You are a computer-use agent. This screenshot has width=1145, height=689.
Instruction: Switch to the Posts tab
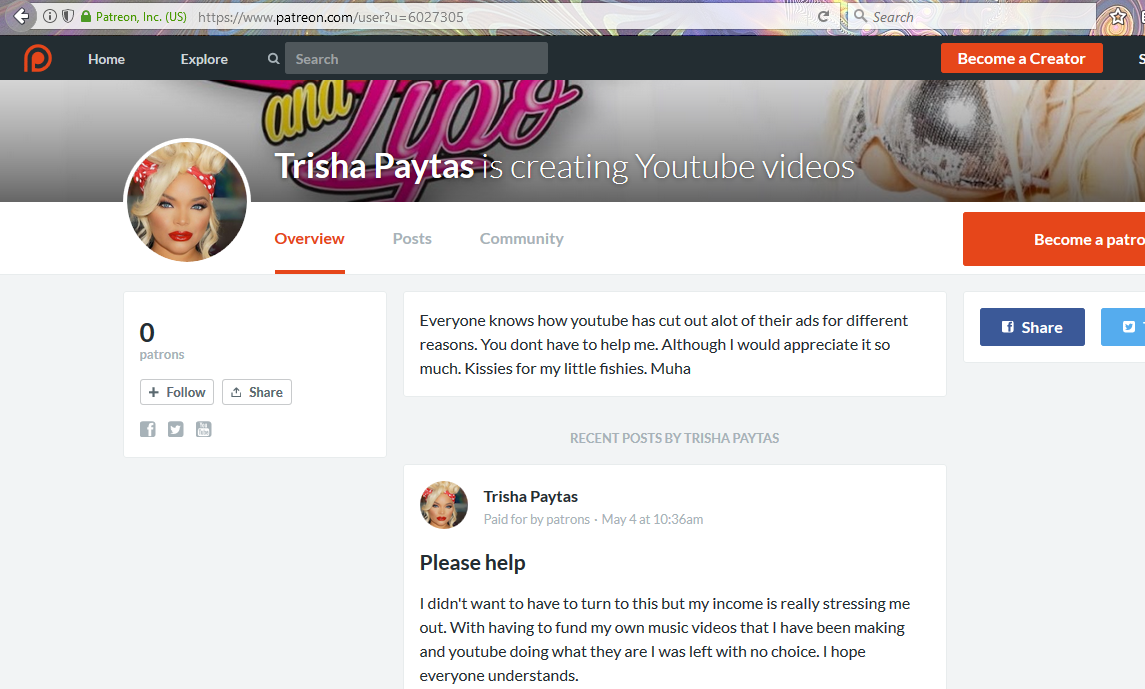pos(412,238)
